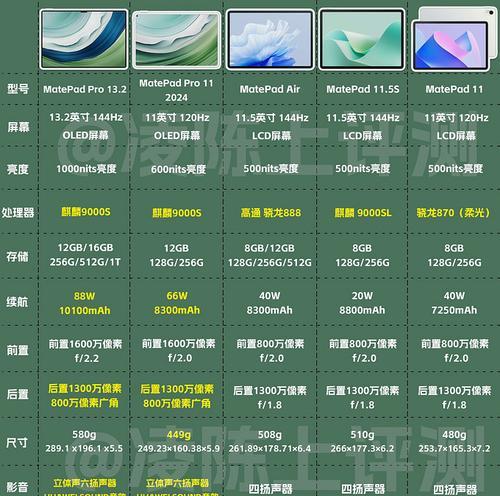Image resolution: width=500 pixels, height=496 pixels.
Task: Click the '续航' row header
Action: (x=17, y=302)
